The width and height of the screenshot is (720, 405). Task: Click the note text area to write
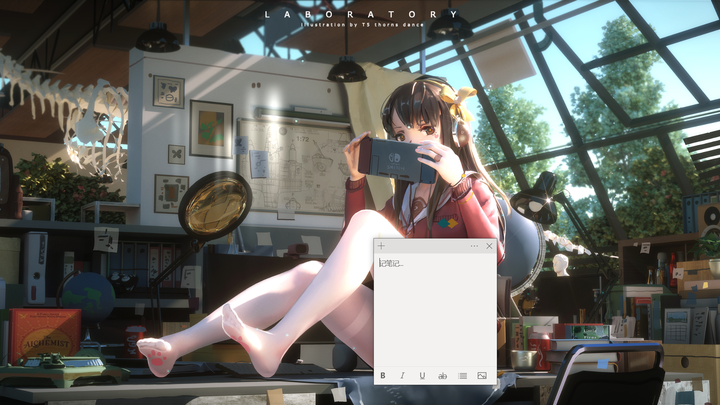(x=435, y=310)
